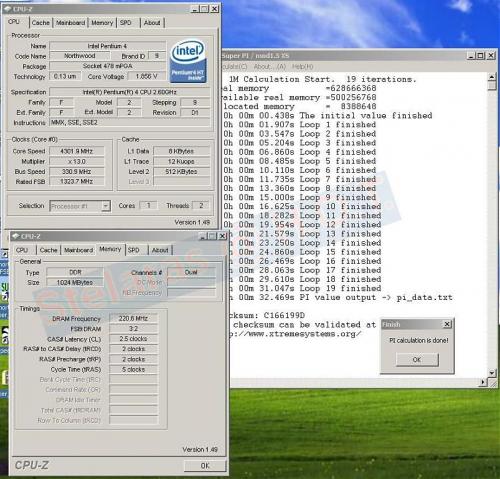Click the lower CPU-Z window title icon
The width and height of the screenshot is (500, 479).
click(15, 236)
